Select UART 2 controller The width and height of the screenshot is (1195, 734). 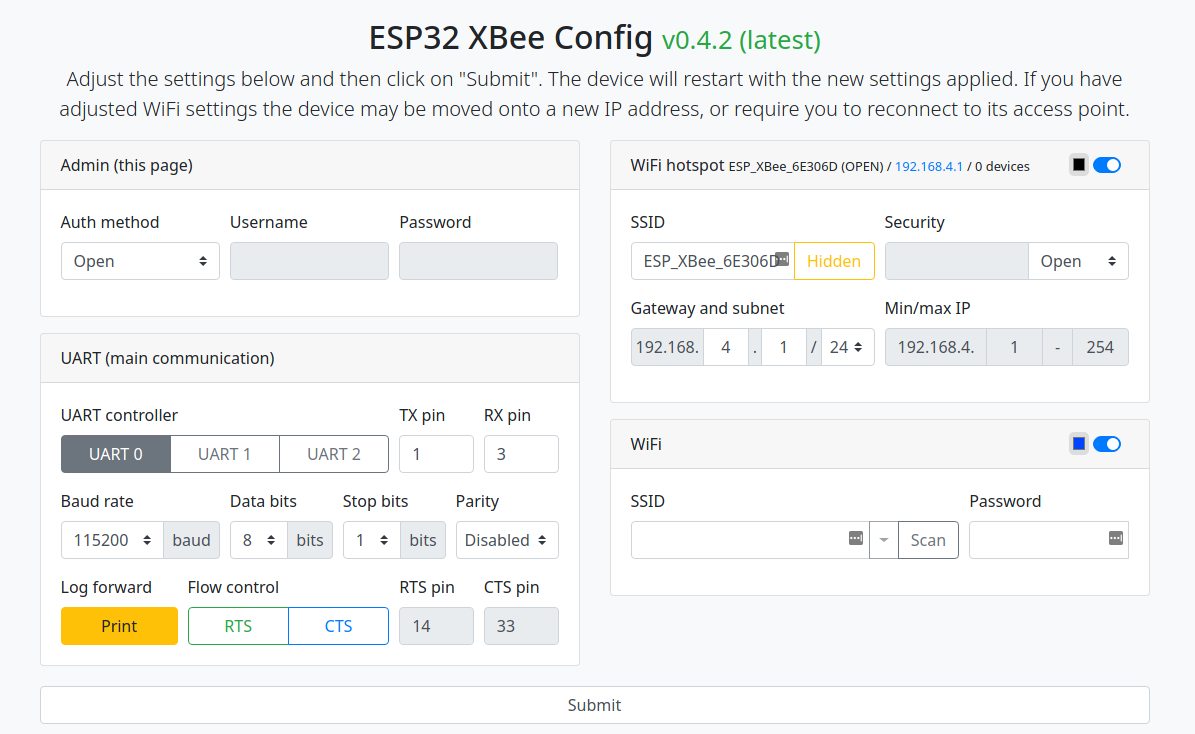(333, 453)
